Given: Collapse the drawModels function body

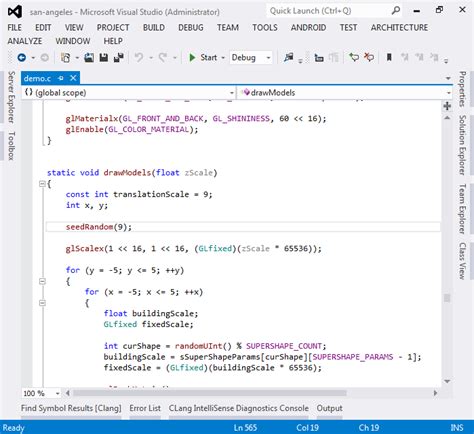Looking at the screenshot, I should [42, 184].
